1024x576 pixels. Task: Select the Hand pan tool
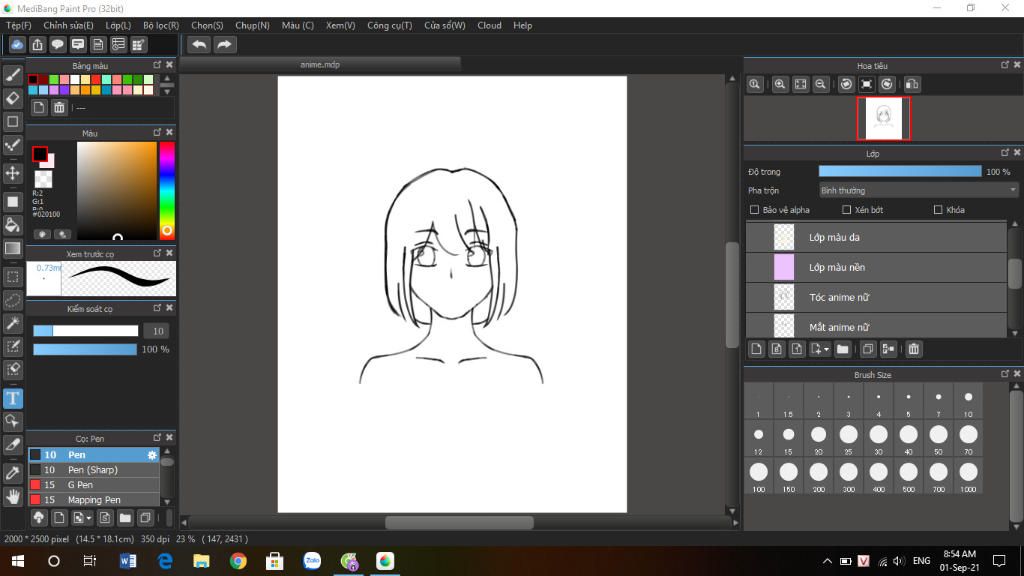pos(13,496)
